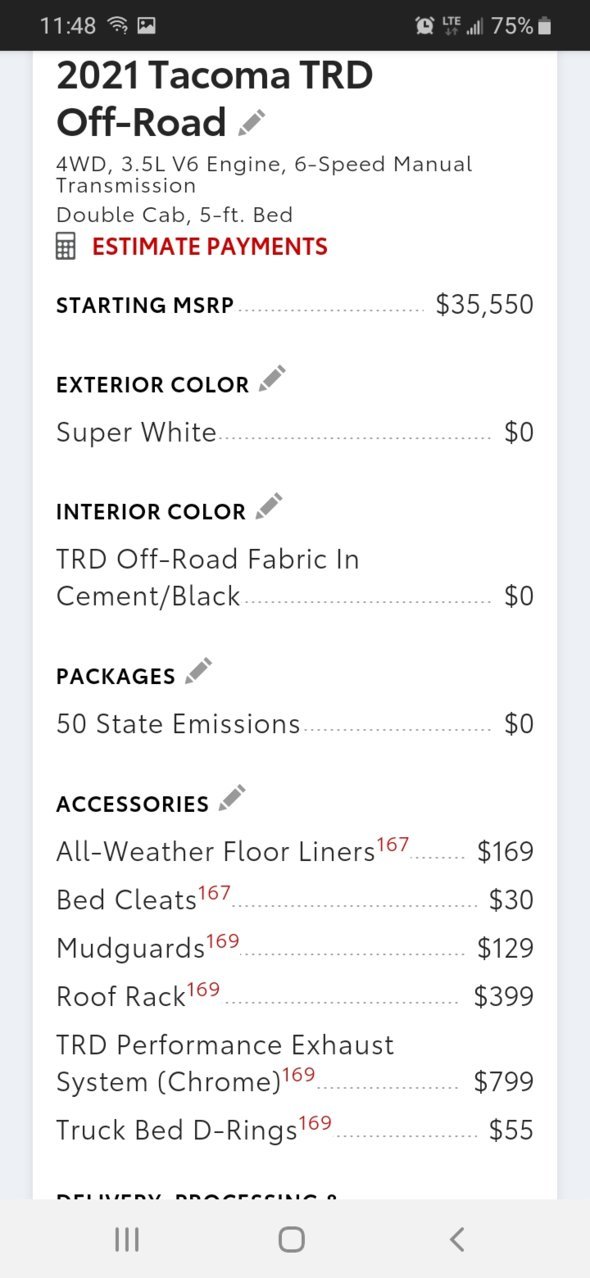Select the Super White exterior color row
The height and width of the screenshot is (1278, 590).
pos(295,432)
